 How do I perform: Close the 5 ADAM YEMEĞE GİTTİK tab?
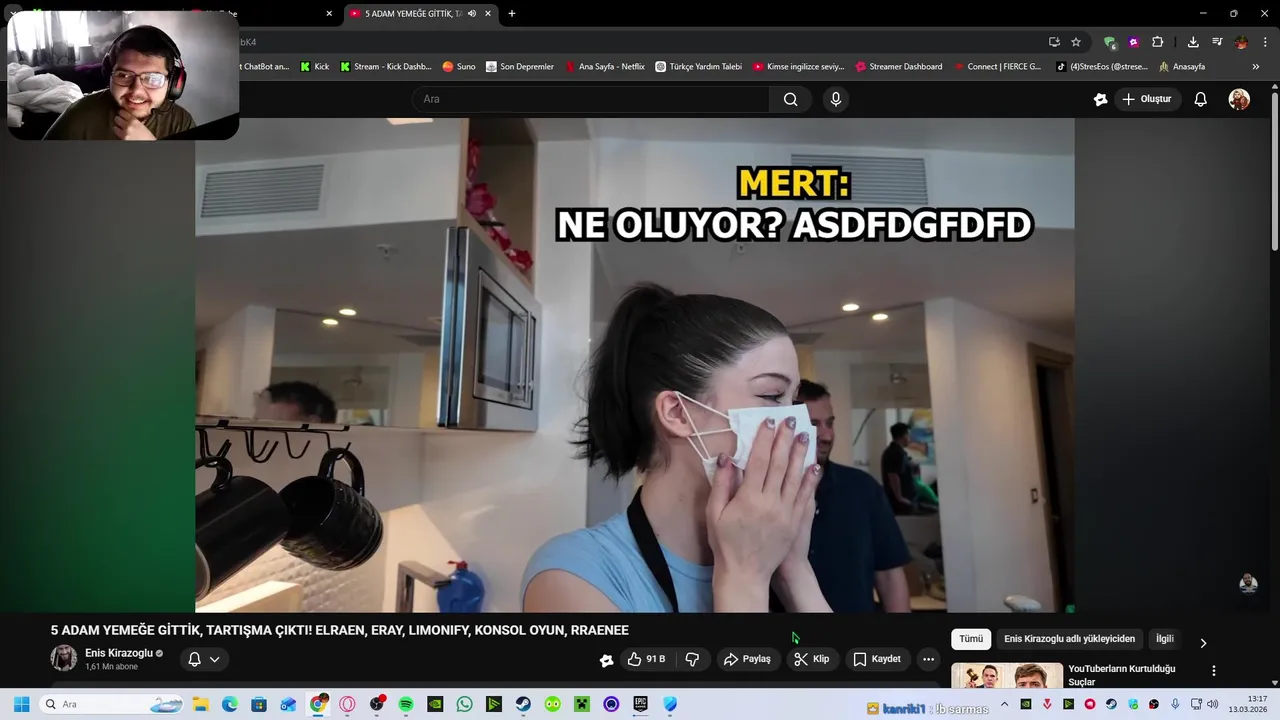(488, 14)
